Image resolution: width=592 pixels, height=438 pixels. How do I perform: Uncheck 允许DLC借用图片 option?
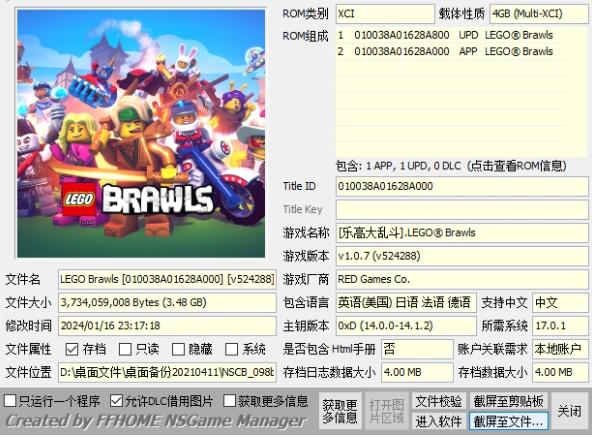[x=116, y=401]
